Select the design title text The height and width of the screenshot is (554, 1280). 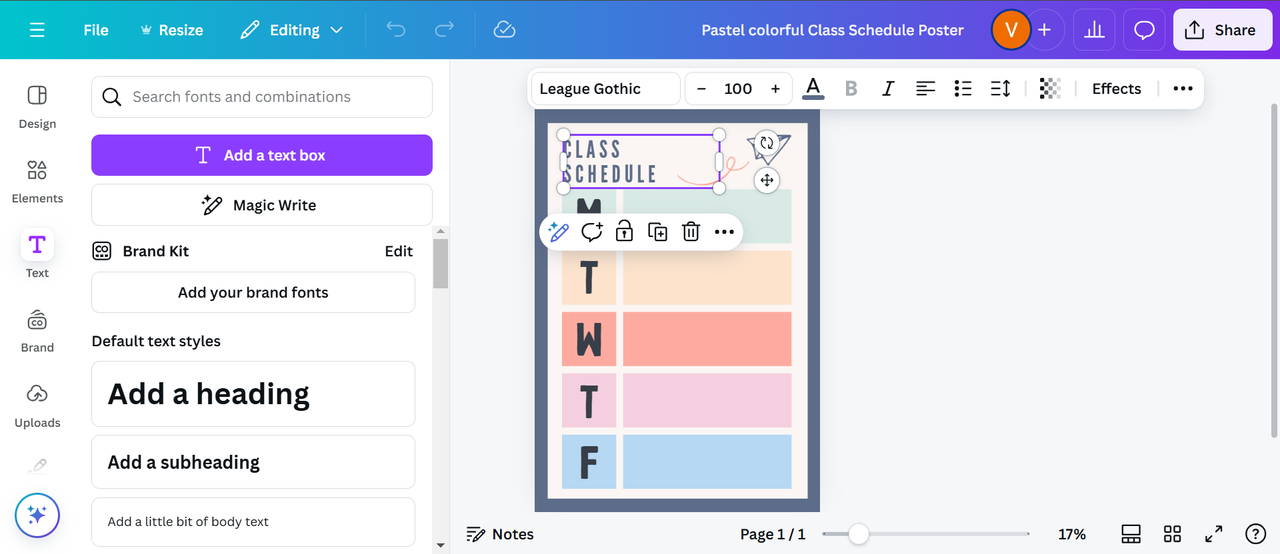(833, 30)
